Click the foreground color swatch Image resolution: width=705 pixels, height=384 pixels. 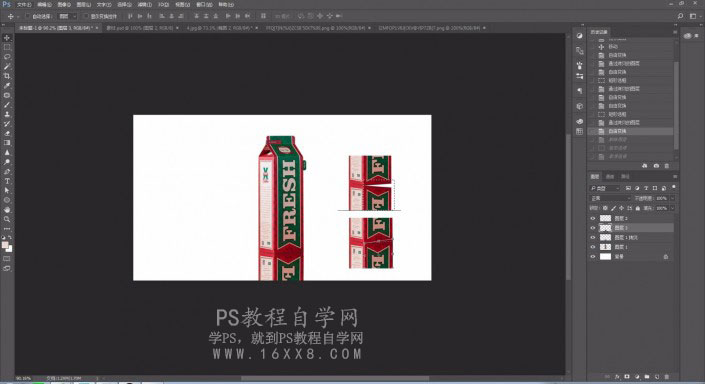tap(5, 245)
